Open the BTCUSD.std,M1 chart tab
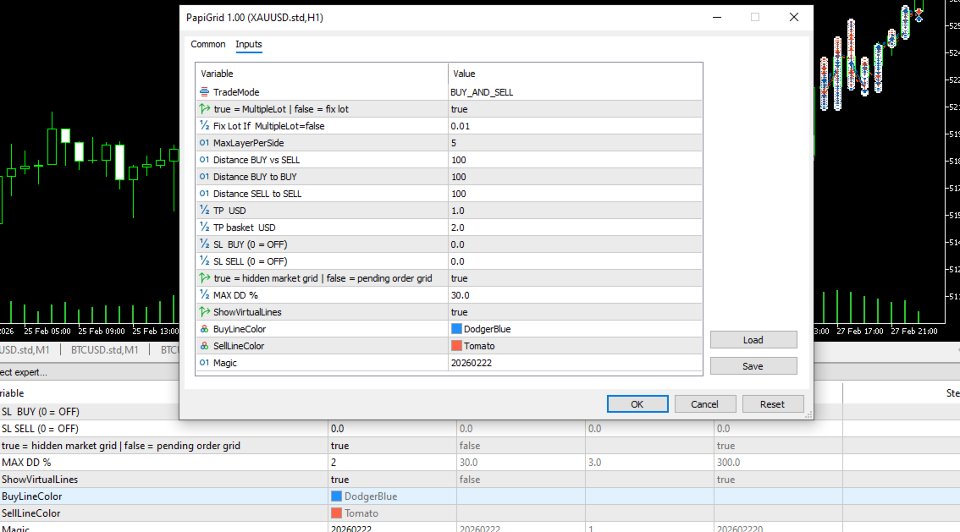Image resolution: width=960 pixels, height=532 pixels. 105,350
